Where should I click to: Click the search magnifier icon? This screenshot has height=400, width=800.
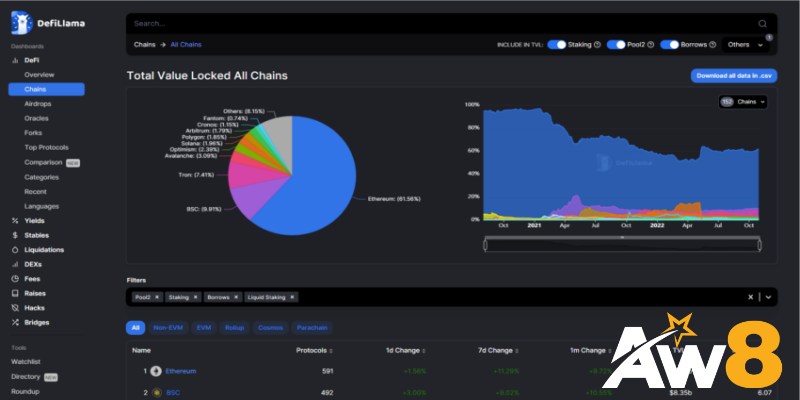tap(762, 23)
